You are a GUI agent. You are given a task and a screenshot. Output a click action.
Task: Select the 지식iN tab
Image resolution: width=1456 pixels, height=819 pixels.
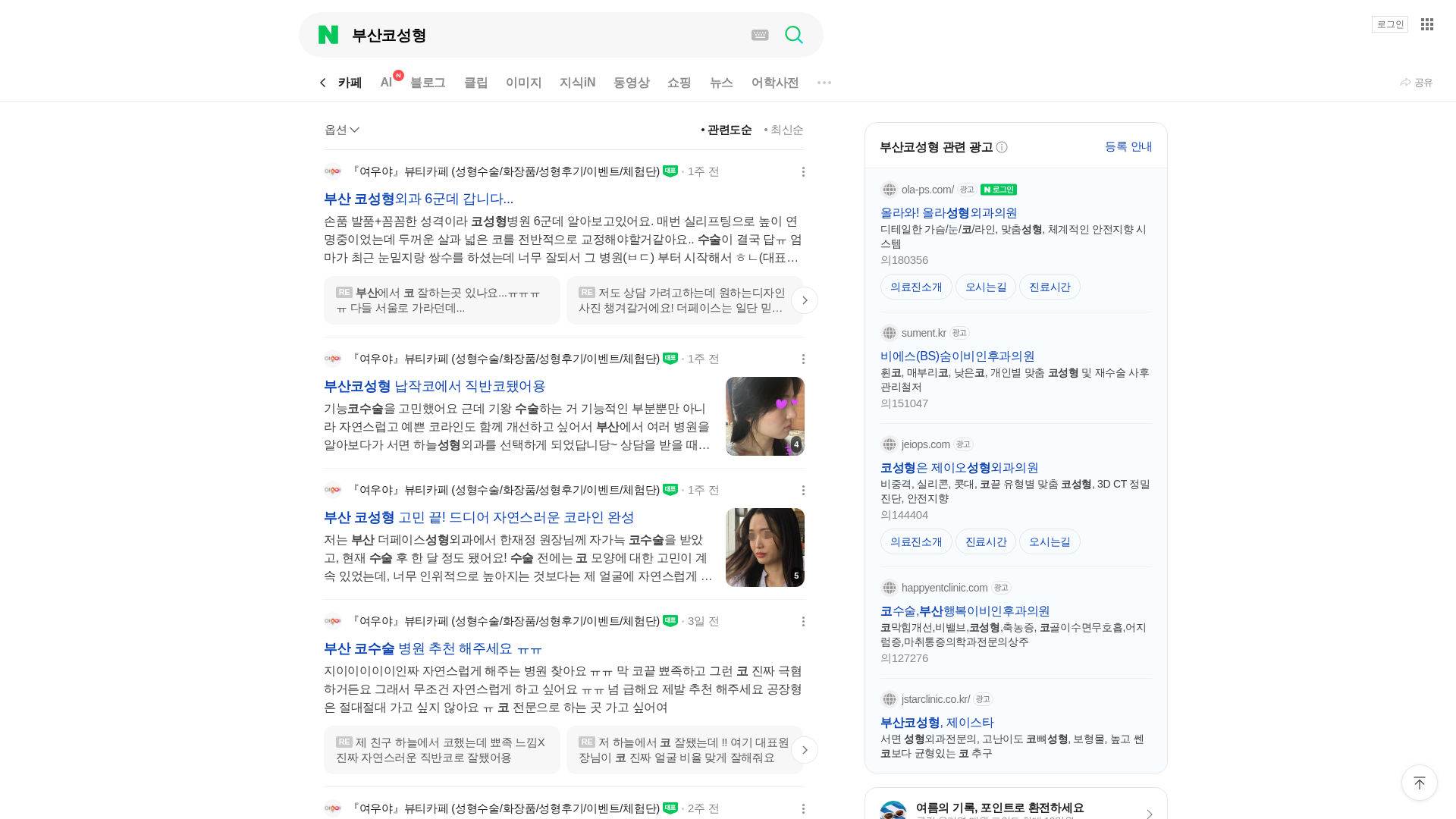tap(577, 83)
